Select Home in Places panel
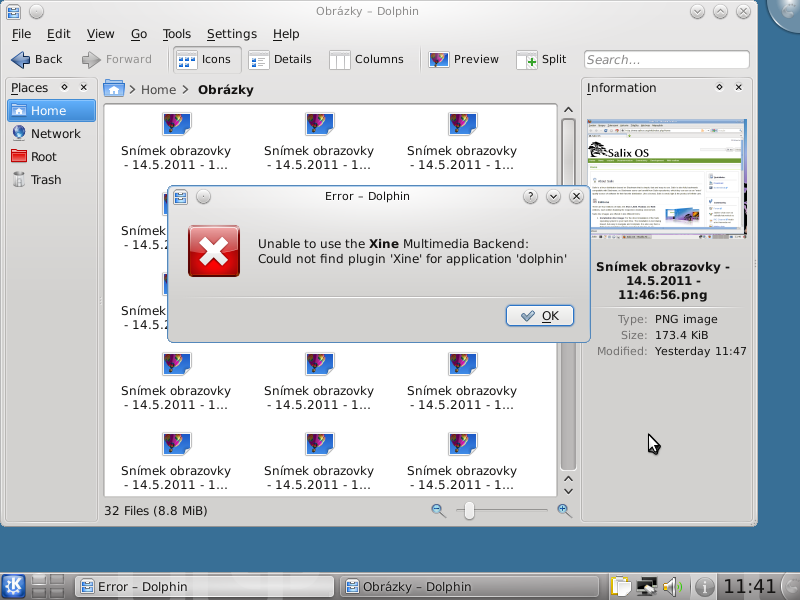The width and height of the screenshot is (800, 600). tap(51, 111)
